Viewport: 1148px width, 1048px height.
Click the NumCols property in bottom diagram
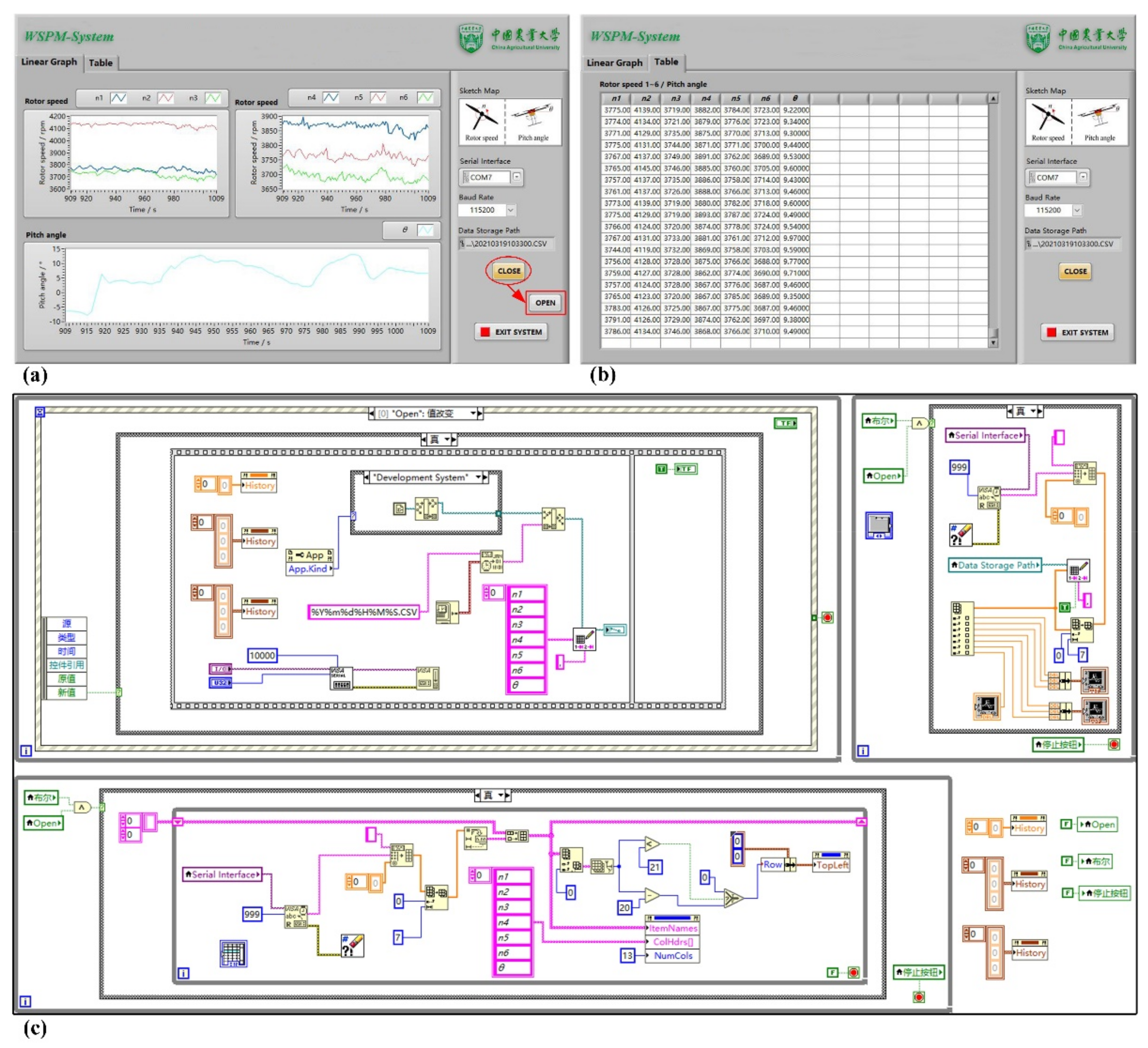[x=673, y=955]
